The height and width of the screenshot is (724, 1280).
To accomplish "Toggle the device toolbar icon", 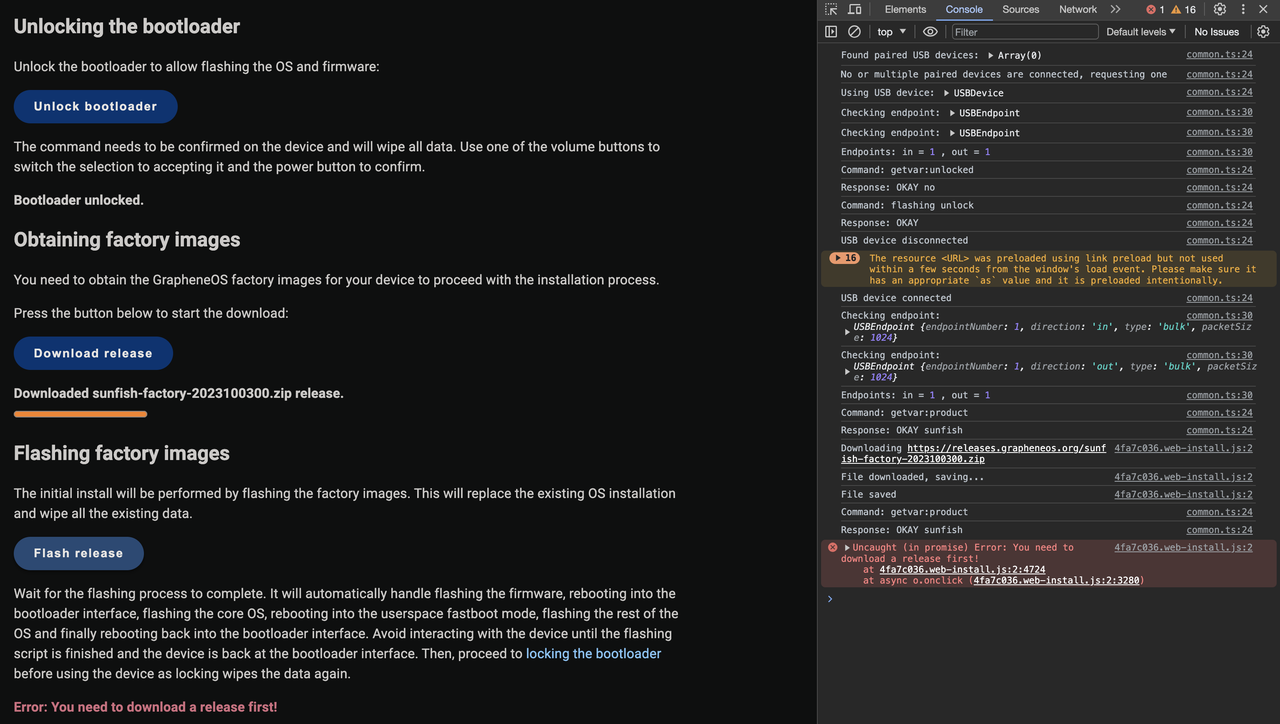I will point(855,9).
